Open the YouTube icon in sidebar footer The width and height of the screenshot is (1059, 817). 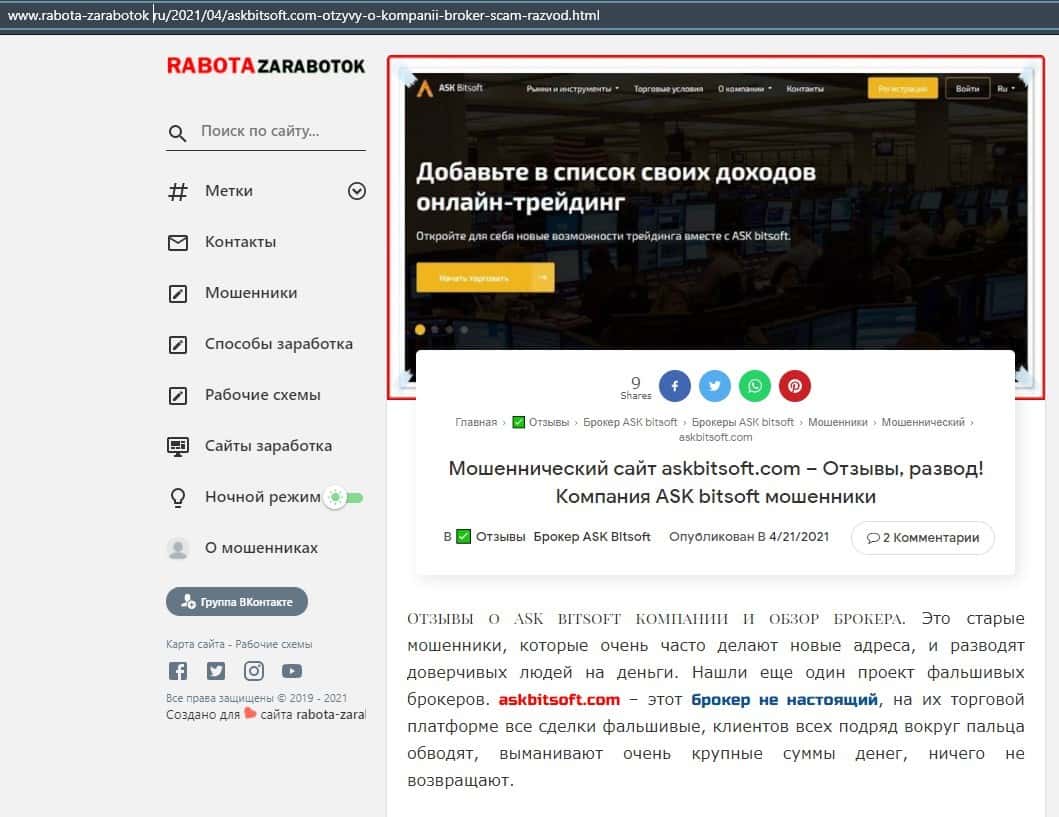tap(292, 671)
